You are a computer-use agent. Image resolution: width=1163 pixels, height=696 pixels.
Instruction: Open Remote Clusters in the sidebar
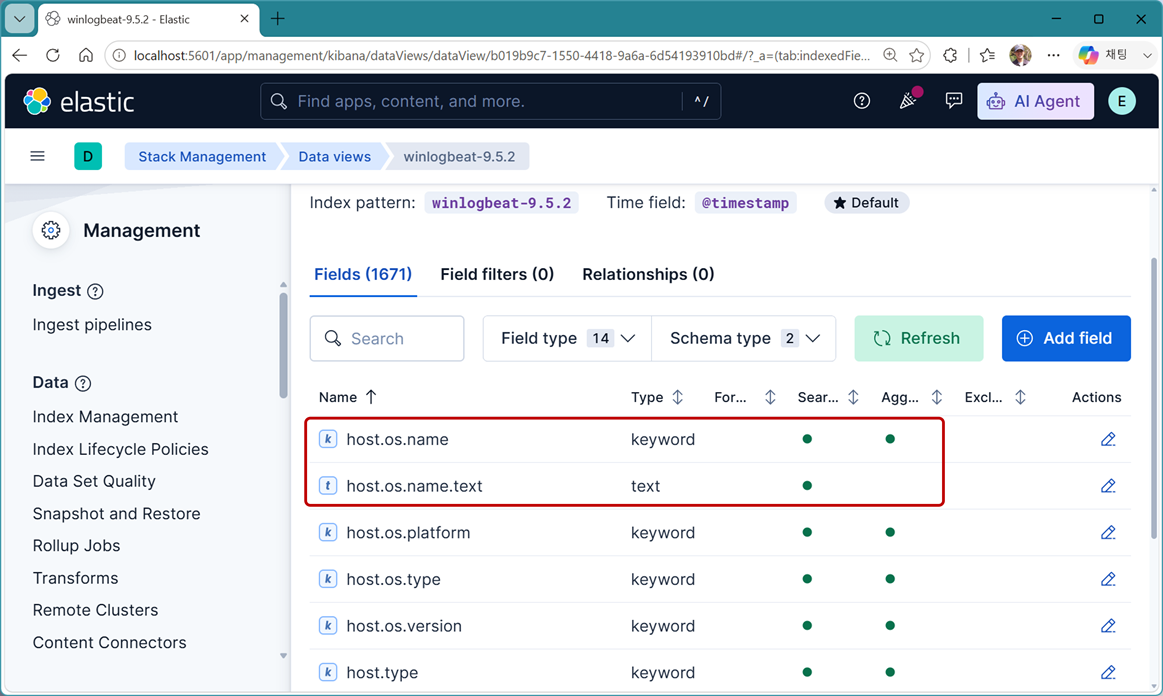pos(96,610)
